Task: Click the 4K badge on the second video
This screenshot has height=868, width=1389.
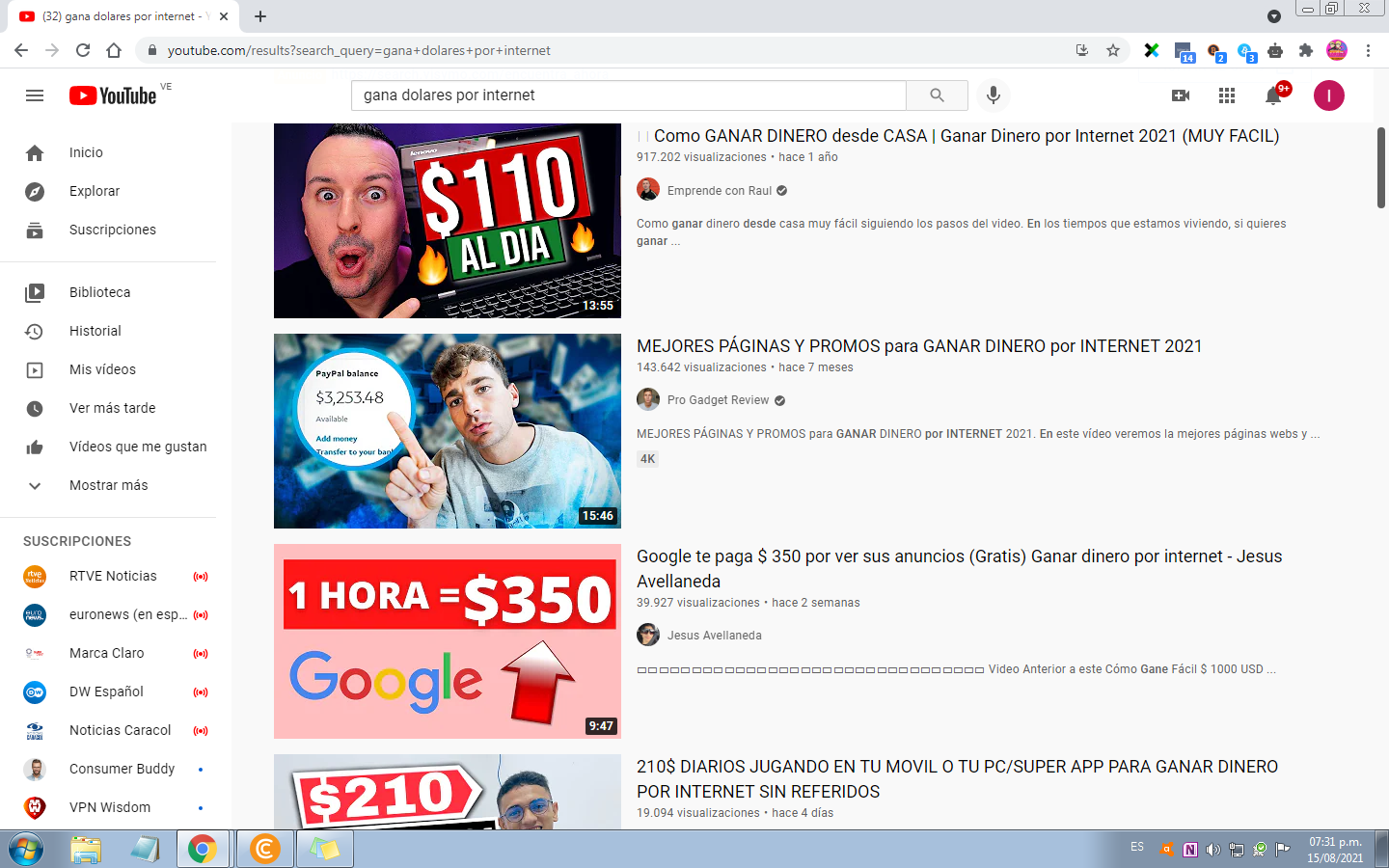Action: [648, 459]
